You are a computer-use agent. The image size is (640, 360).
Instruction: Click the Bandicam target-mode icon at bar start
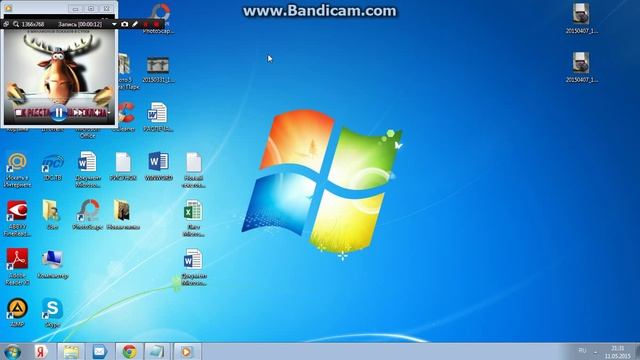[6, 24]
